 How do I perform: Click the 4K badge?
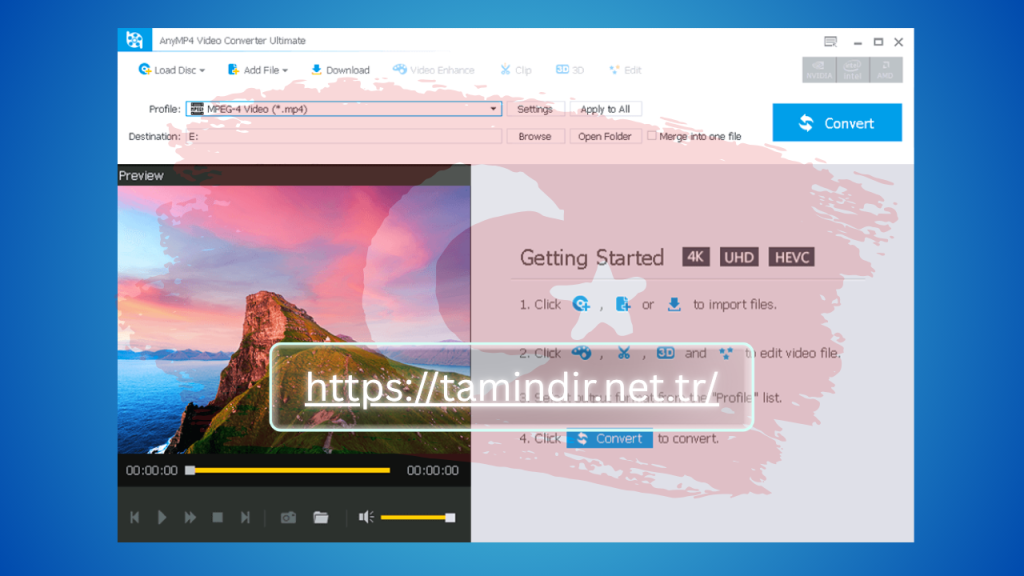696,257
